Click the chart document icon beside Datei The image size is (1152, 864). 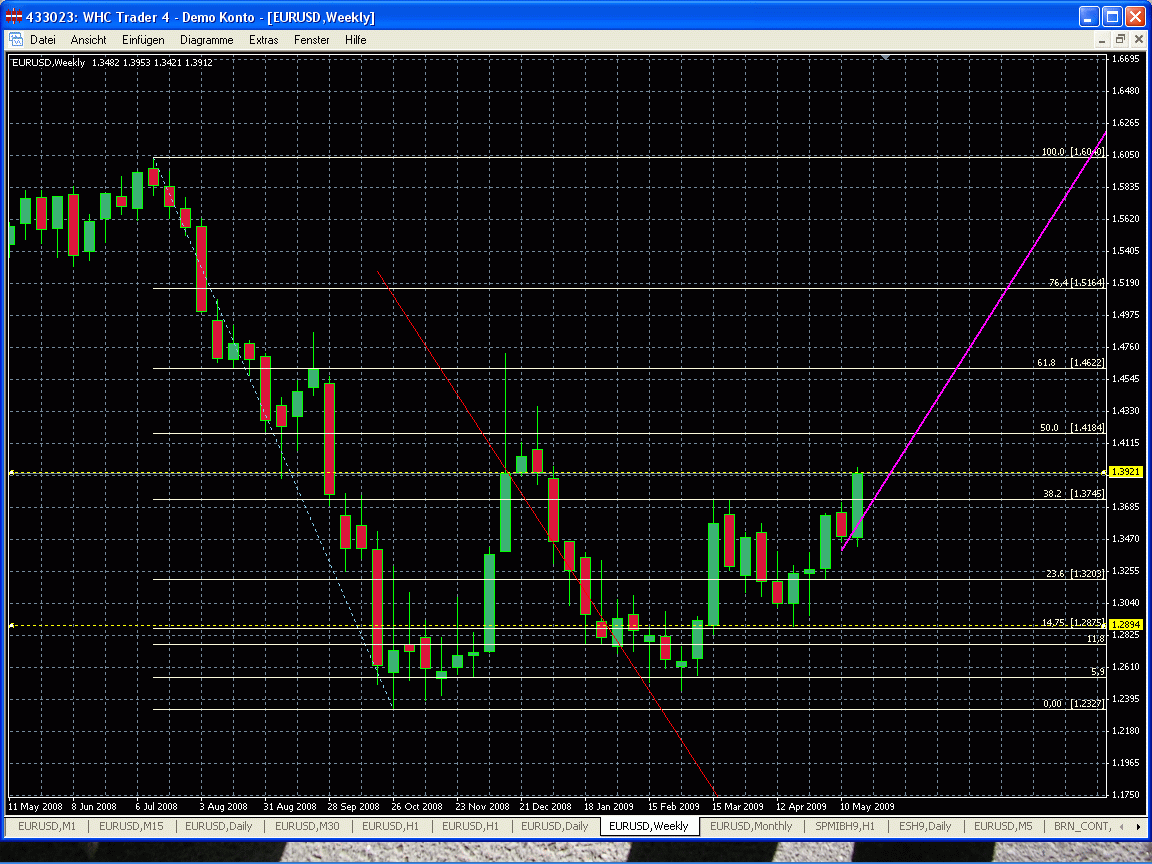15,40
